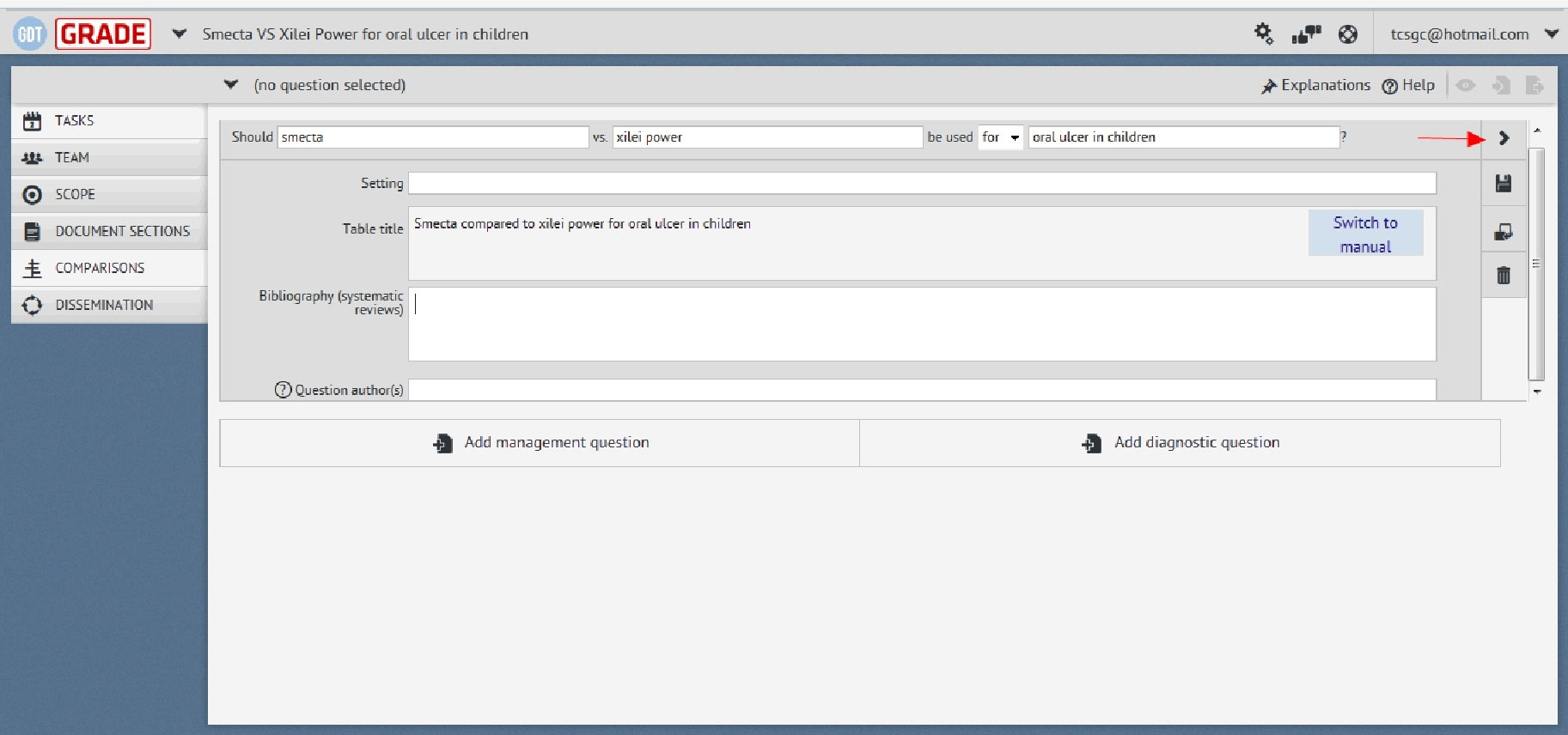The width and height of the screenshot is (1568, 735).
Task: Open the help lifebuoy icon in the header
Action: pyautogui.click(x=1348, y=34)
